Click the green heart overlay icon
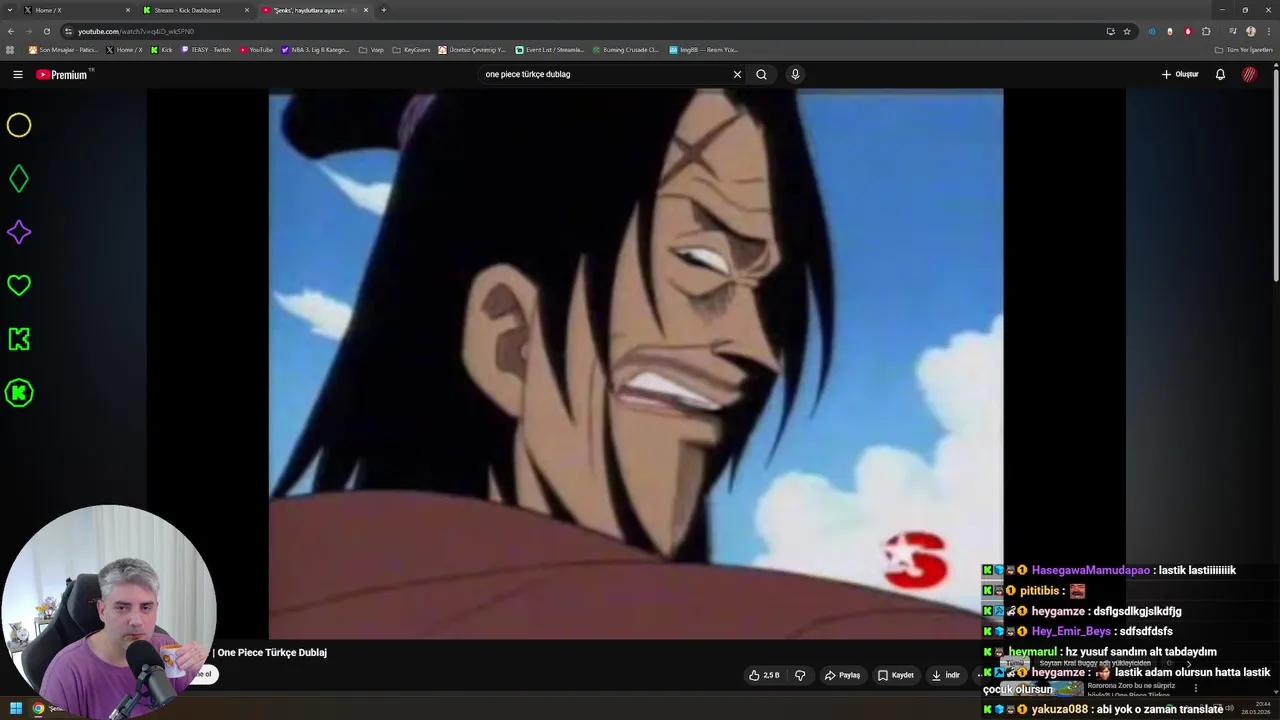 pos(19,285)
